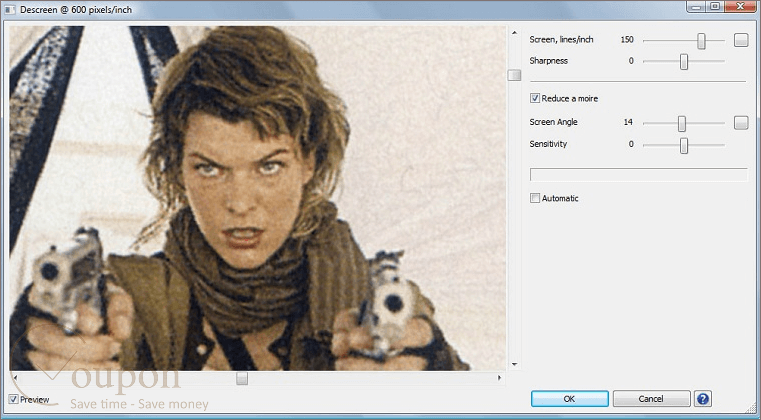Click the square button beside Screen Angle
This screenshot has height=420, width=761.
(x=741, y=122)
